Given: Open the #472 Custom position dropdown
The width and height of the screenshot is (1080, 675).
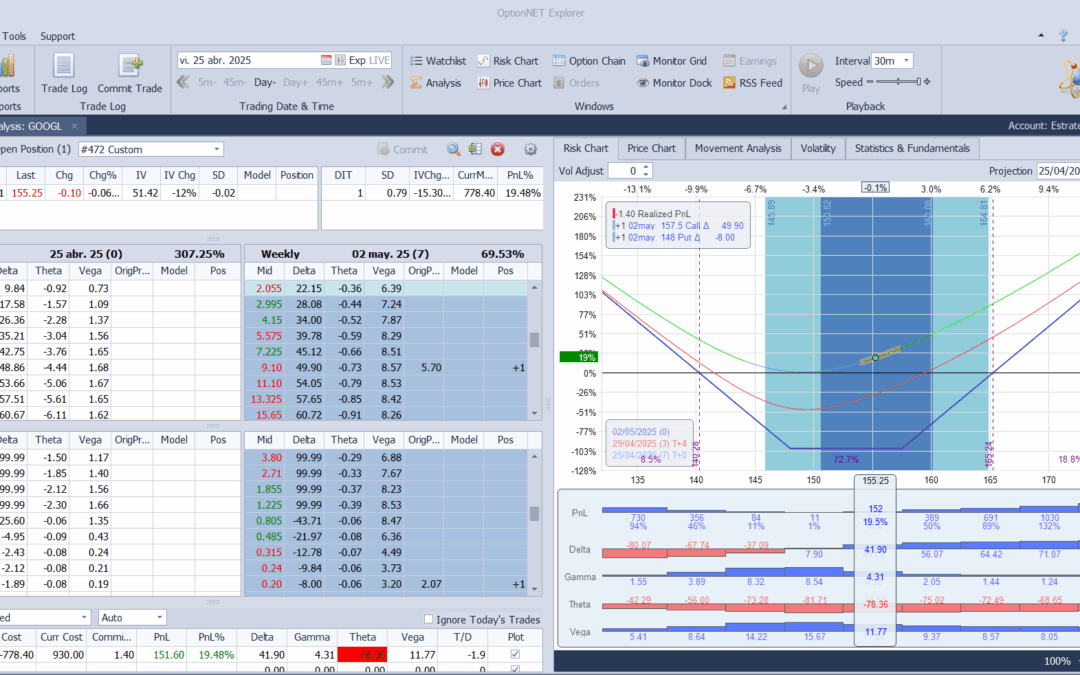Looking at the screenshot, I should coord(217,149).
